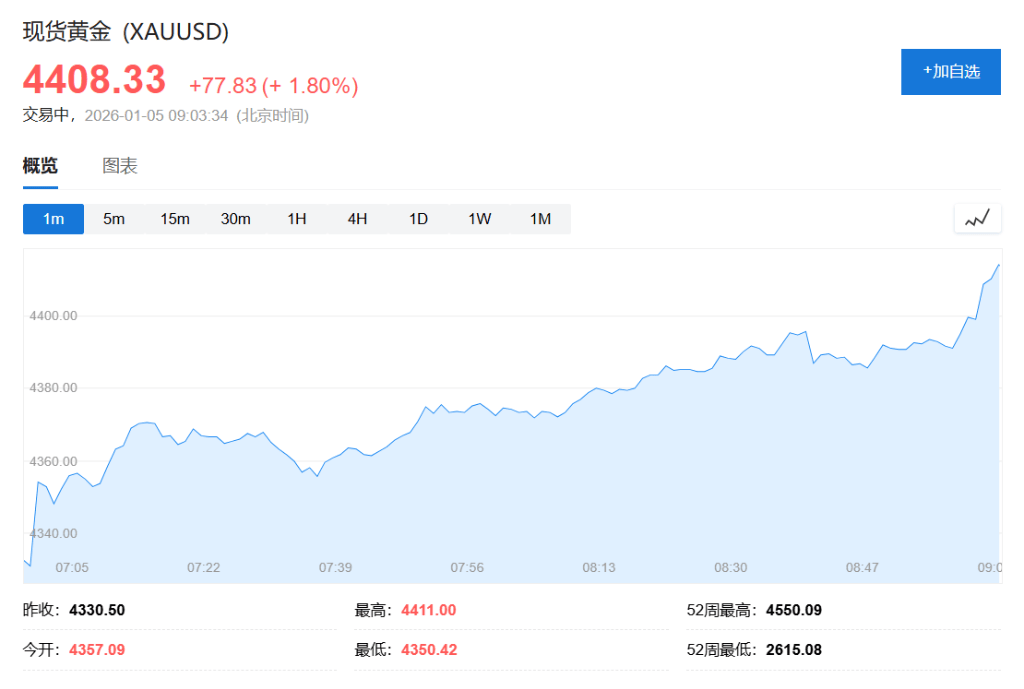The height and width of the screenshot is (689, 1024).
Task: Click the 最高 value 4411.00
Action: pyautogui.click(x=428, y=610)
